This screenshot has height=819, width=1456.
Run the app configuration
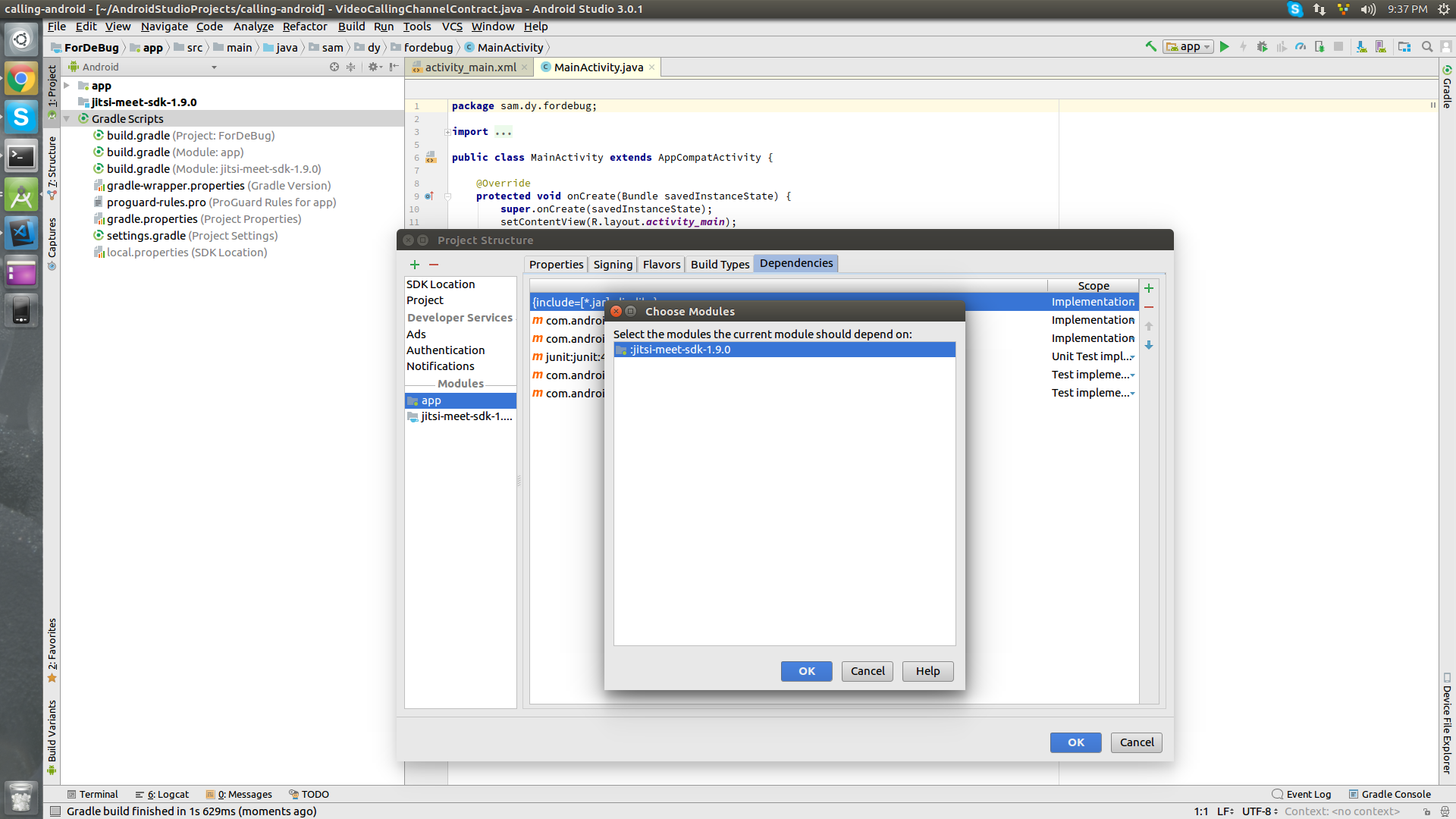tap(1225, 46)
